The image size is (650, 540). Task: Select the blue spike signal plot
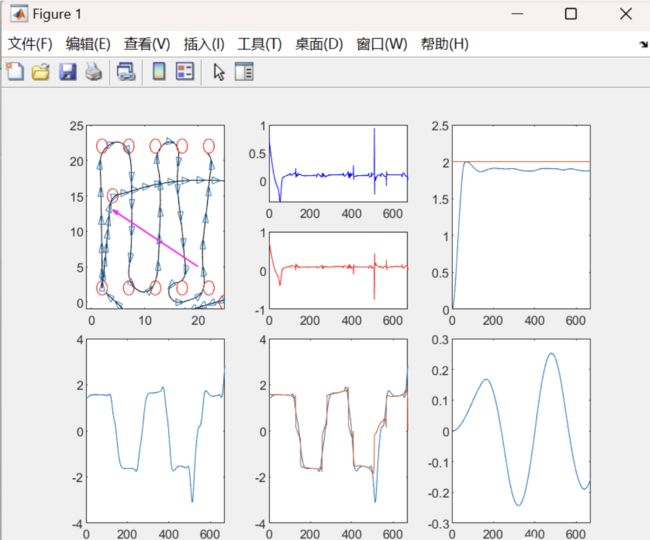click(x=338, y=164)
